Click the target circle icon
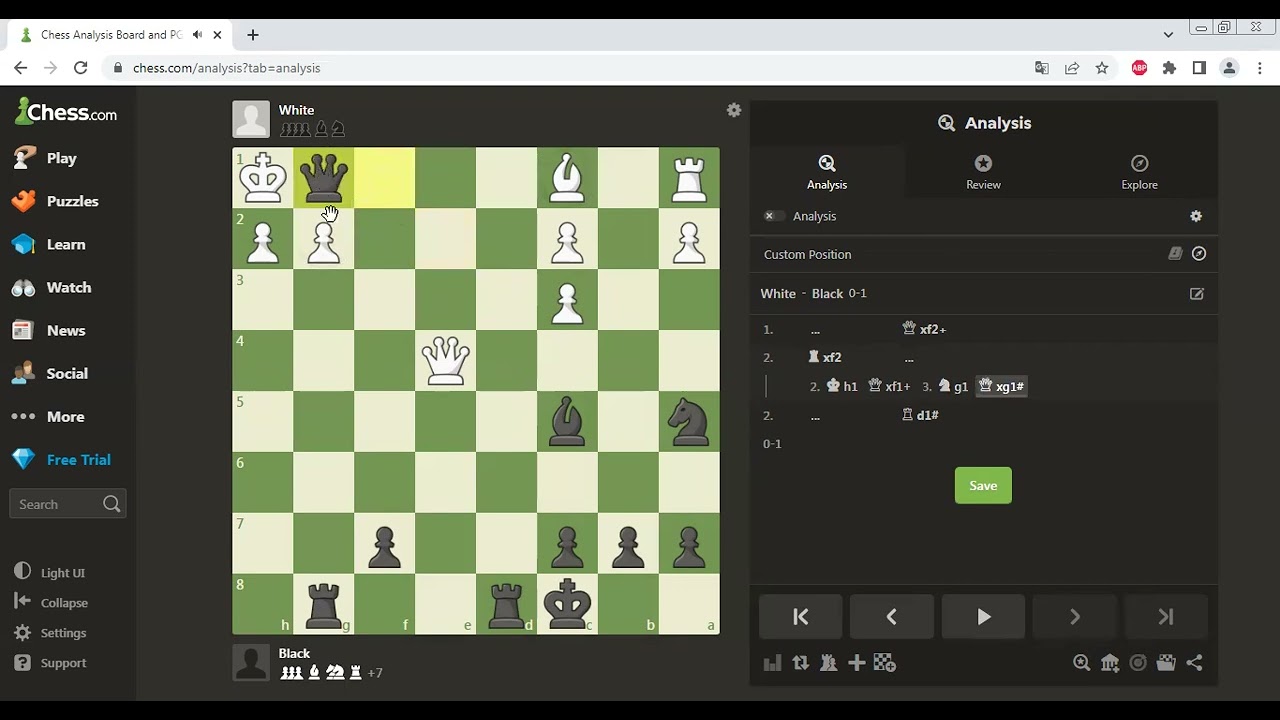The height and width of the screenshot is (720, 1280). click(1138, 662)
